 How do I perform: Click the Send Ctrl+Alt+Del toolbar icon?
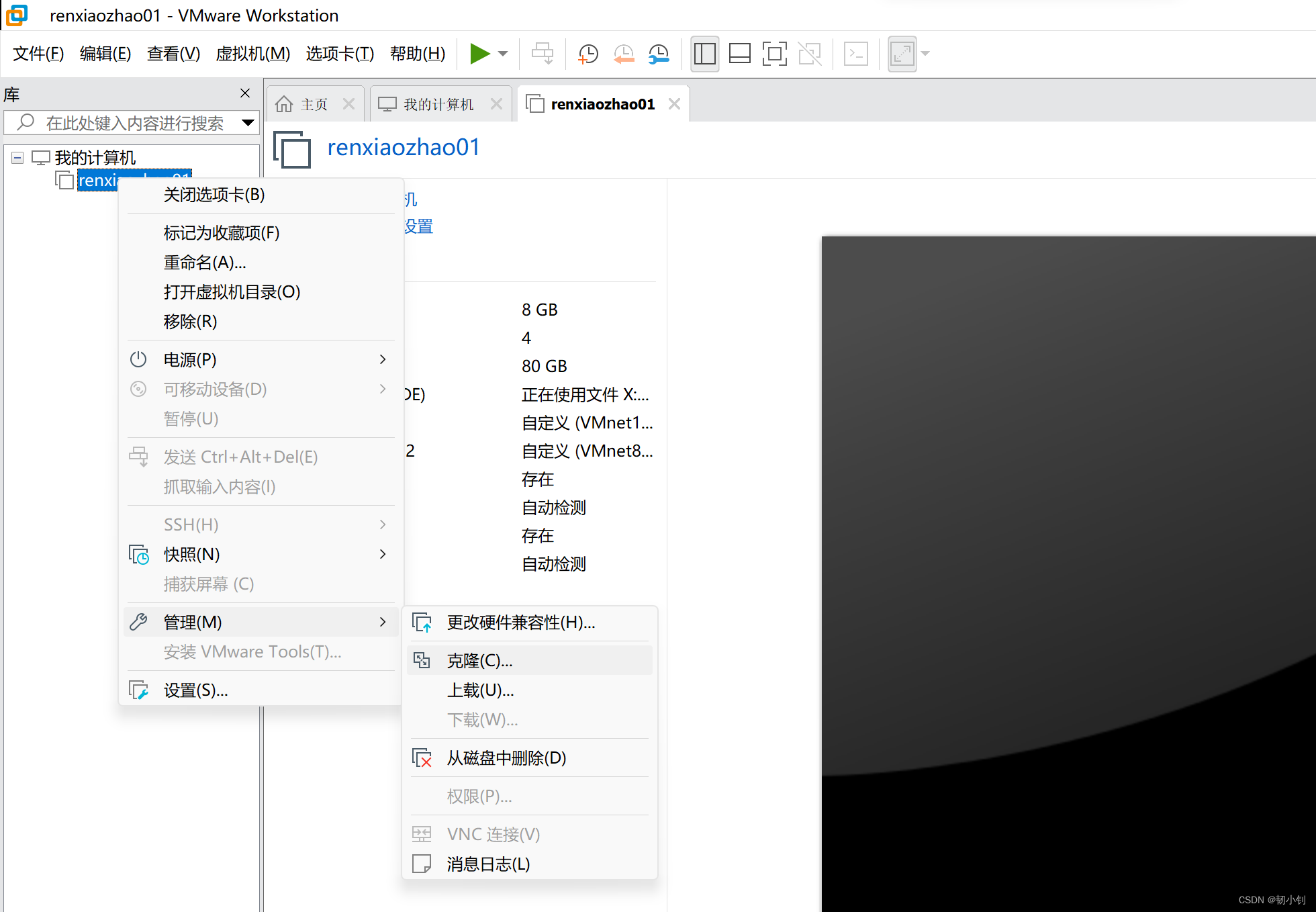543,54
